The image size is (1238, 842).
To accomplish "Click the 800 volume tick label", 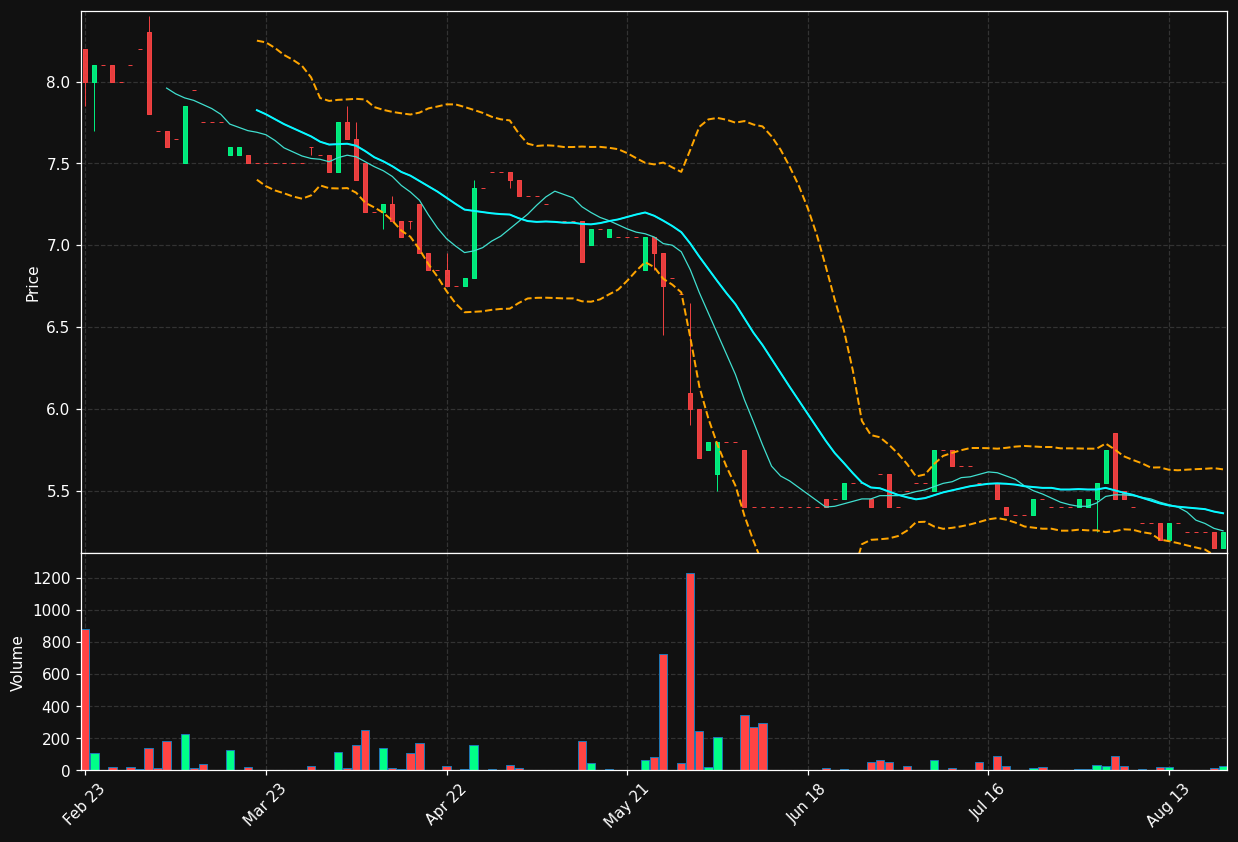I will click(59, 643).
